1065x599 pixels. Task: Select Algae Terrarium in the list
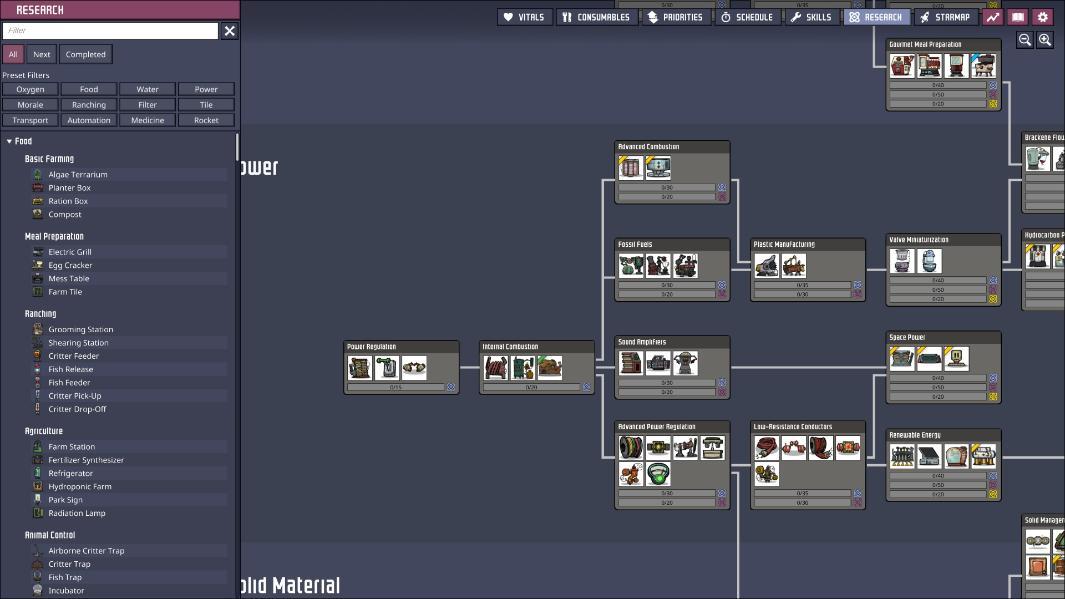pyautogui.click(x=129, y=175)
